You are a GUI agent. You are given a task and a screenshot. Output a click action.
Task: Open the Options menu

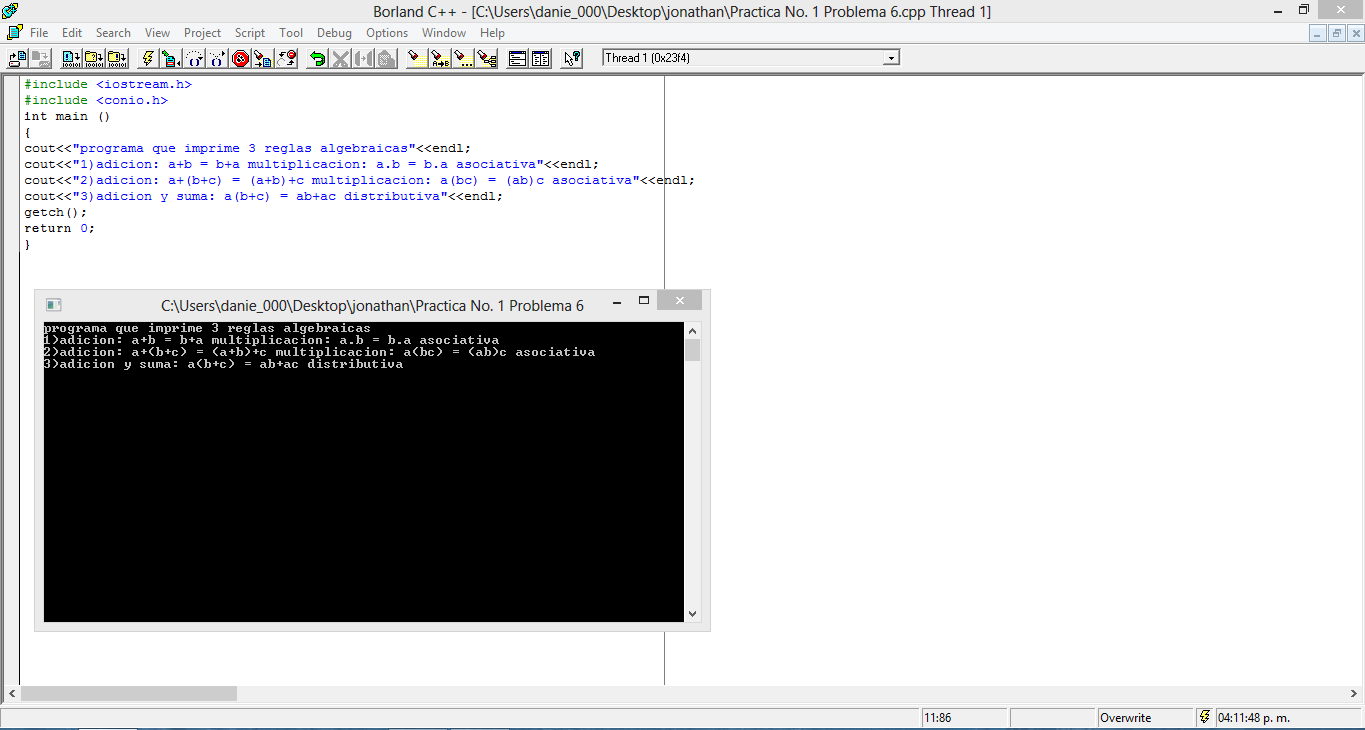click(386, 32)
